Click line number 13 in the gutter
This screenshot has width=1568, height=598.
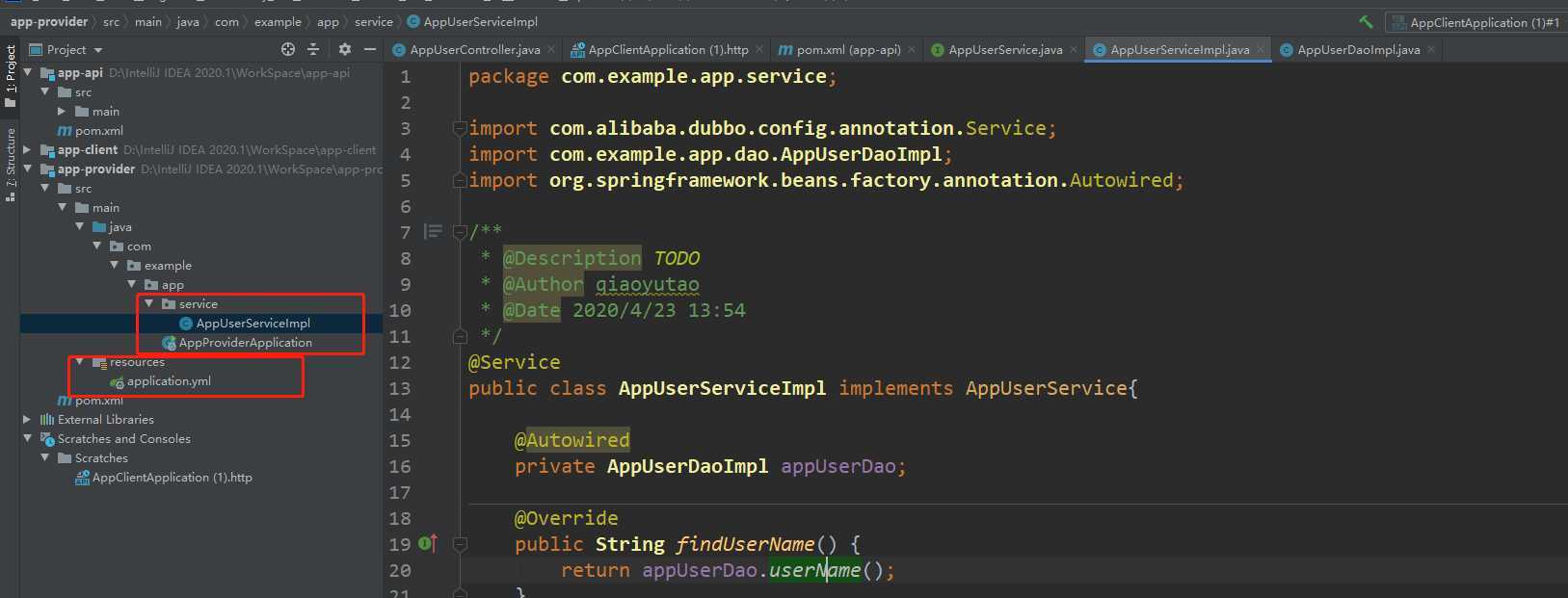(400, 388)
